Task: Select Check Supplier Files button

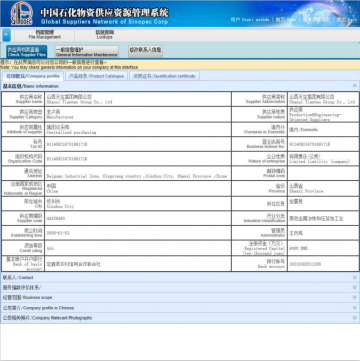Action: click(x=27, y=52)
